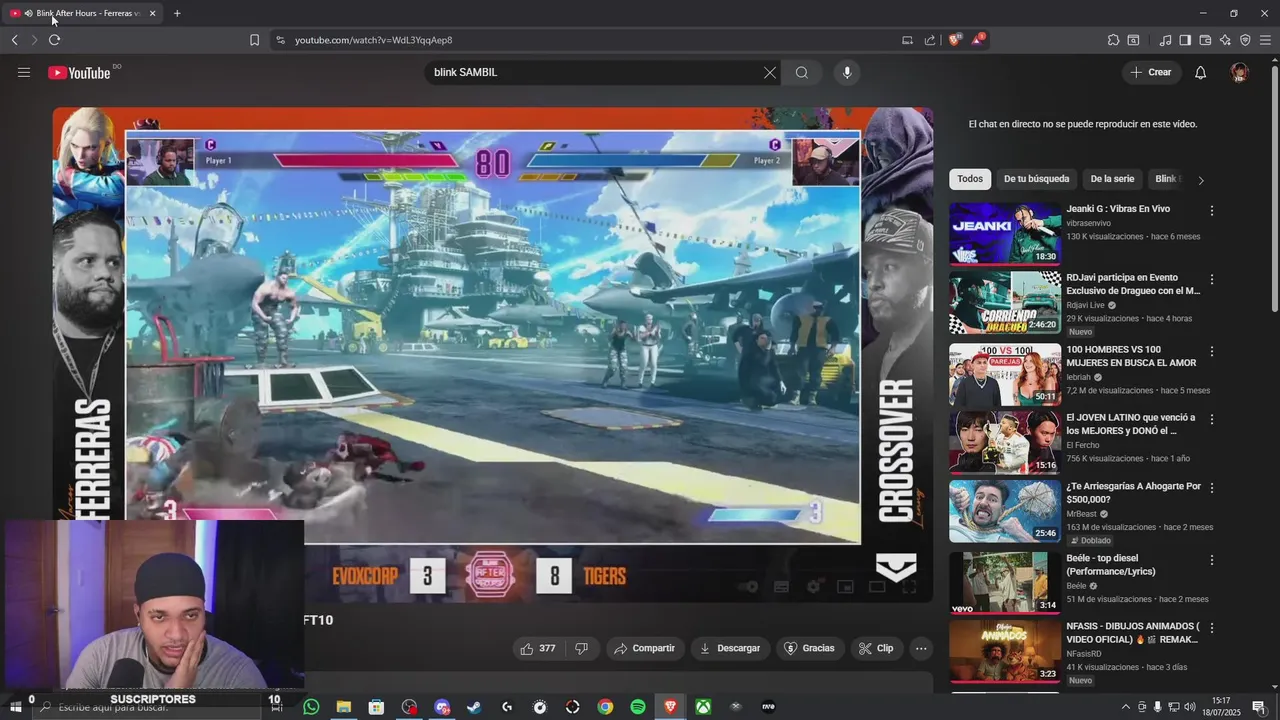Open WhatsApp from the taskbar
The height and width of the screenshot is (720, 1280).
click(x=311, y=707)
